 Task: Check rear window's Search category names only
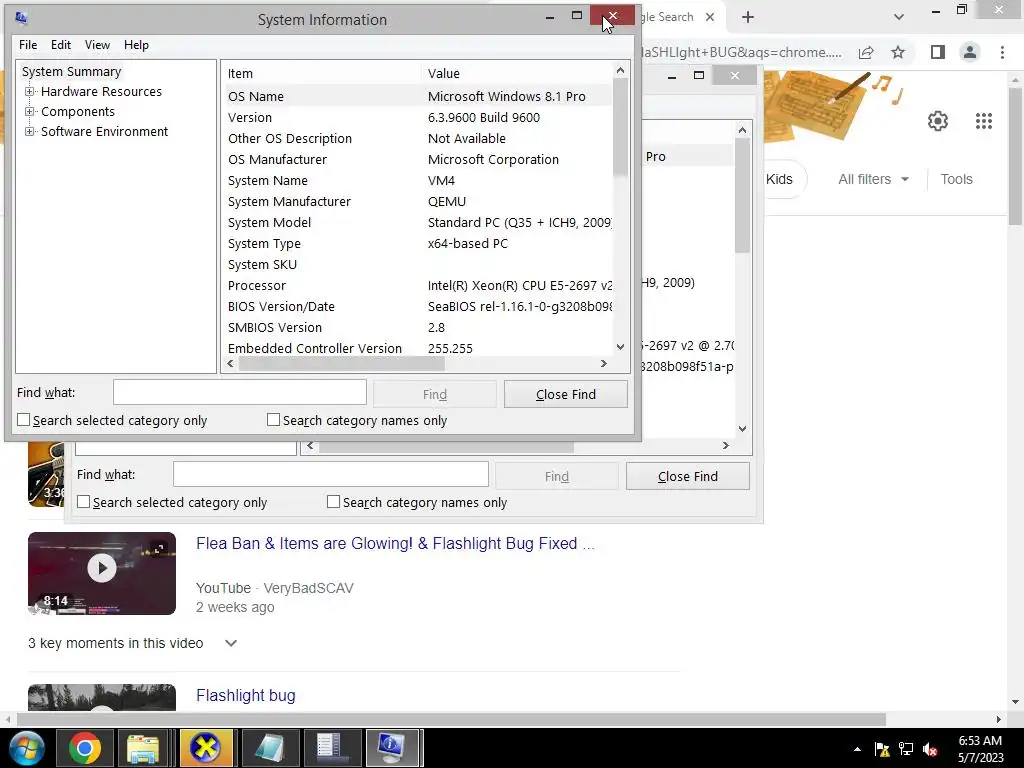(x=333, y=502)
